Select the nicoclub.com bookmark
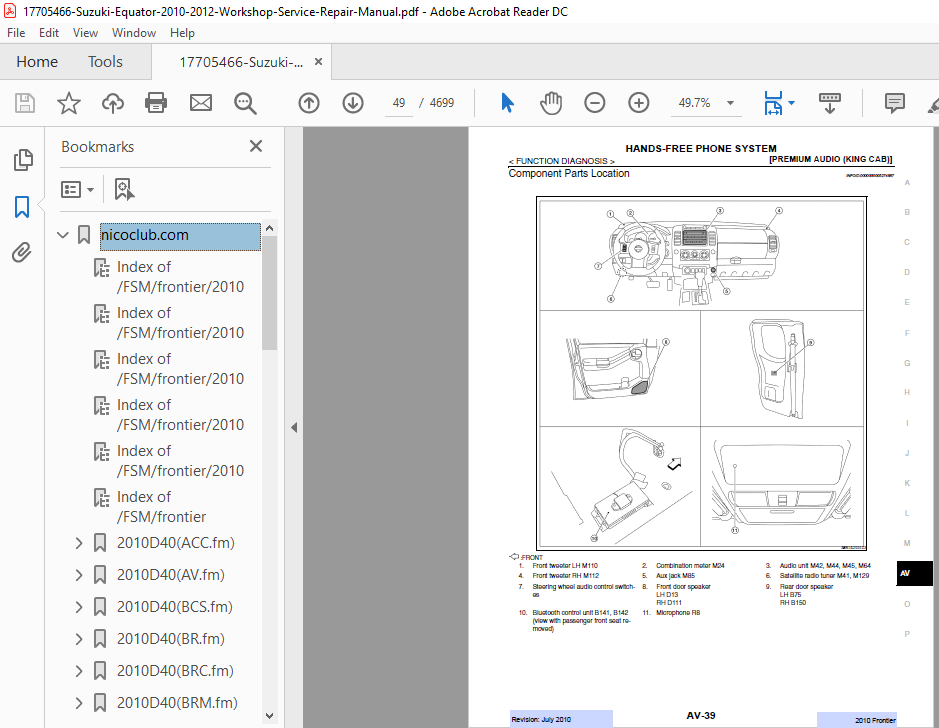The height and width of the screenshot is (728, 939). click(180, 235)
